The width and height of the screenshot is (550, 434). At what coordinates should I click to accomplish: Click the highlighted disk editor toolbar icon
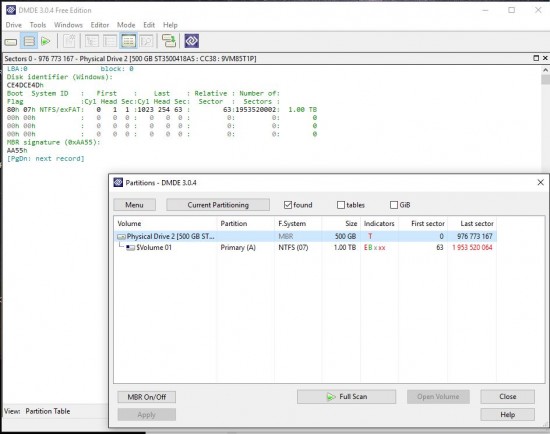[x=128, y=41]
